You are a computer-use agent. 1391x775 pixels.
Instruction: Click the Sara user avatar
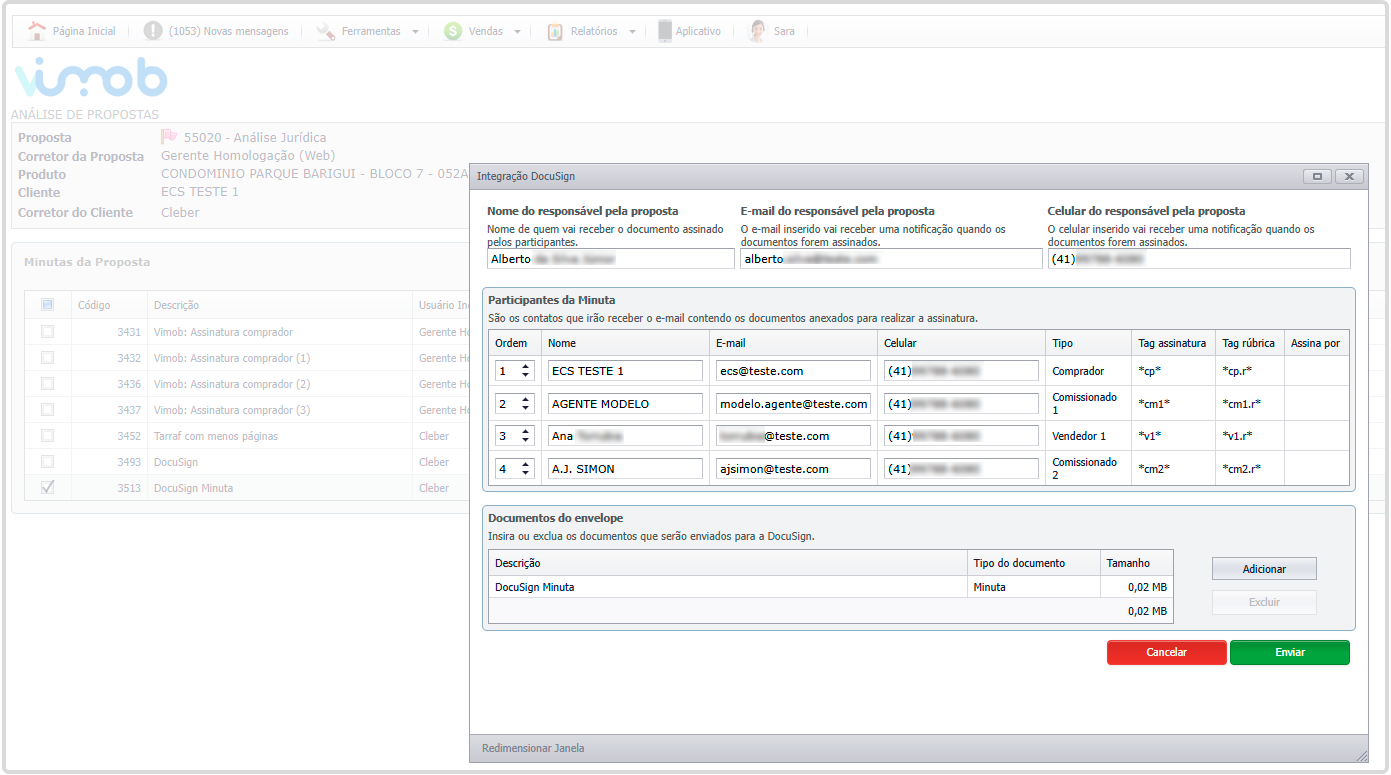(x=757, y=31)
